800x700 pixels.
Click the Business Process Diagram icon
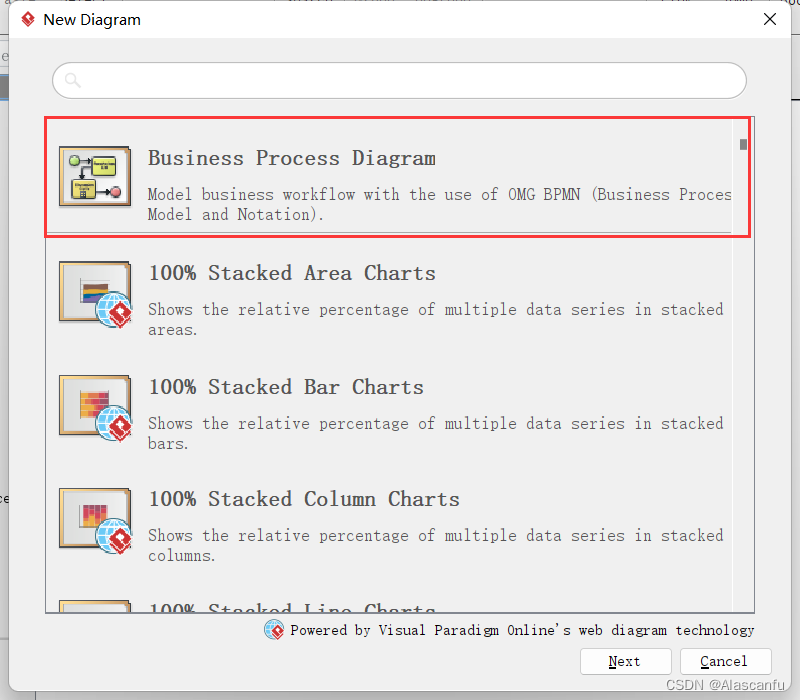coord(95,177)
